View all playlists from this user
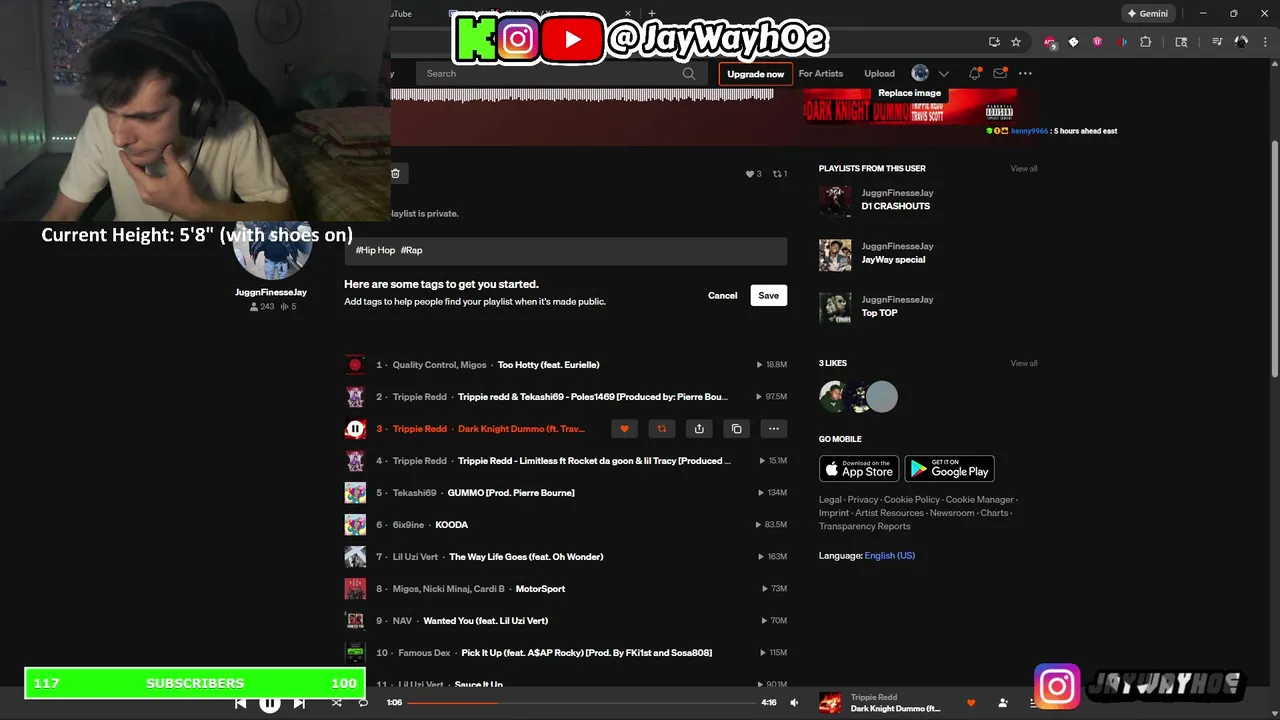Screen dimensions: 1280x720 point(1024,169)
